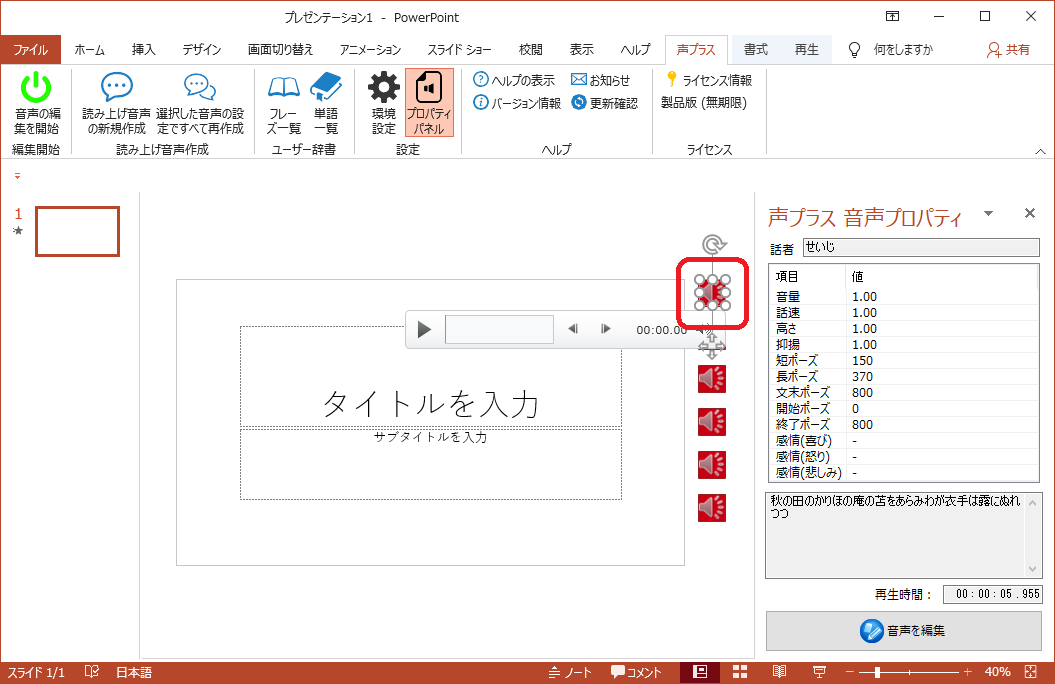Click the 何をしますか search box
1055x684 pixels.
(x=891, y=50)
